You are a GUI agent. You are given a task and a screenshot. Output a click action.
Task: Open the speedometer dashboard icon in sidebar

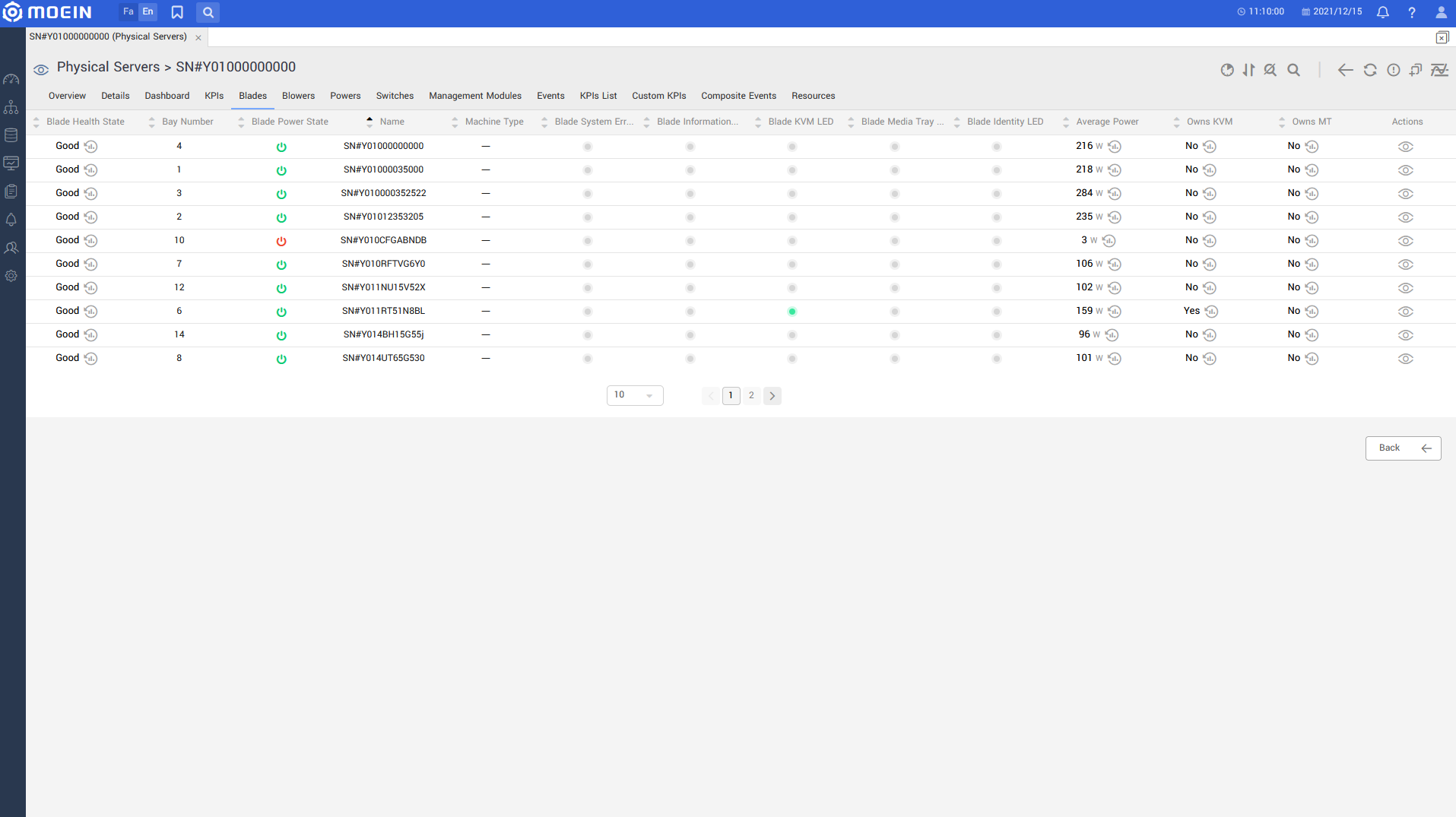pyautogui.click(x=11, y=79)
